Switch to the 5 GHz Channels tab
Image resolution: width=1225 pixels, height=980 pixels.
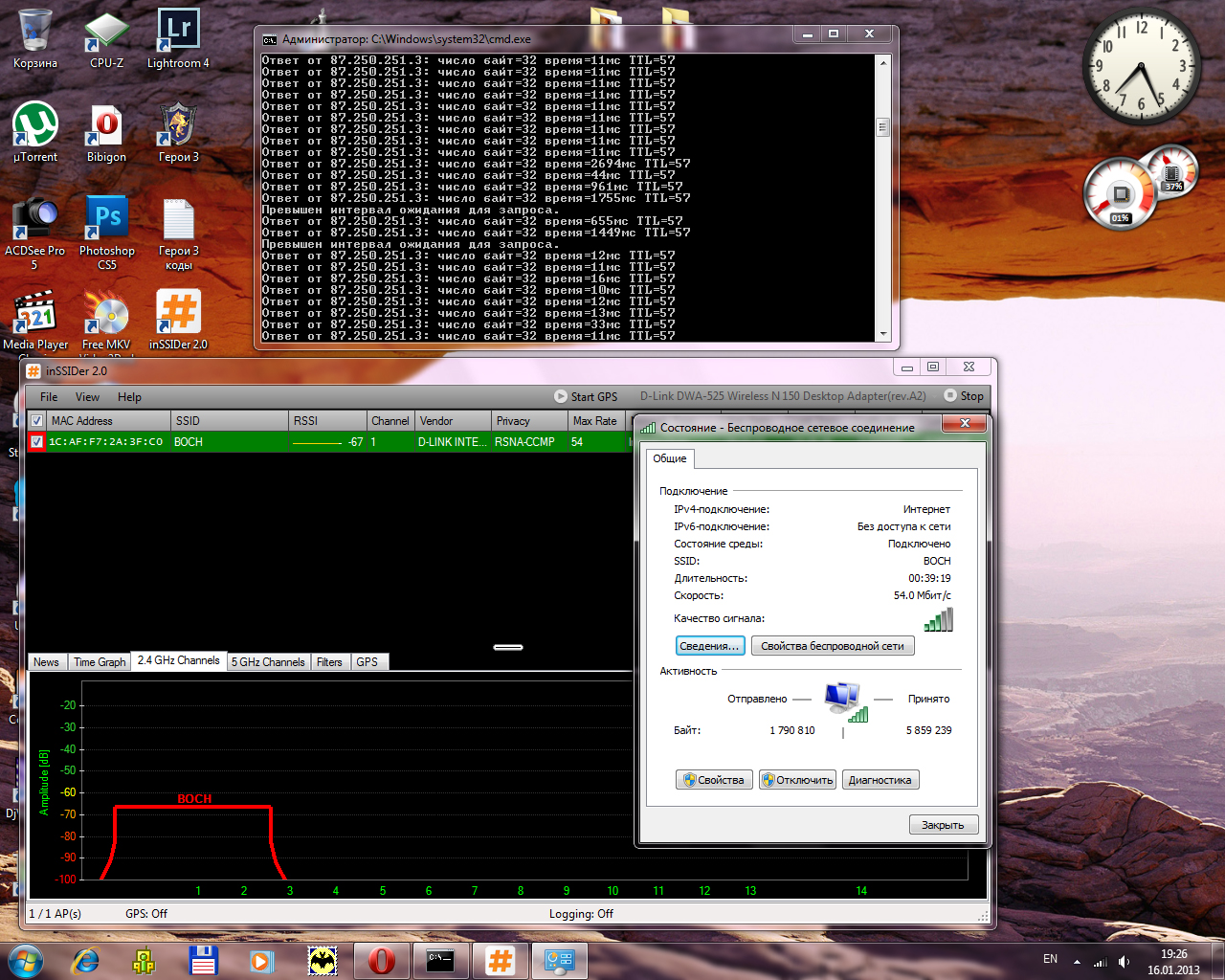[268, 662]
